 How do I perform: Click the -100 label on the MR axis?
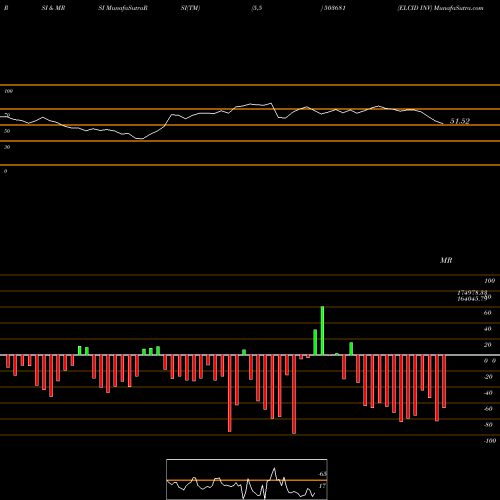(x=490, y=441)
